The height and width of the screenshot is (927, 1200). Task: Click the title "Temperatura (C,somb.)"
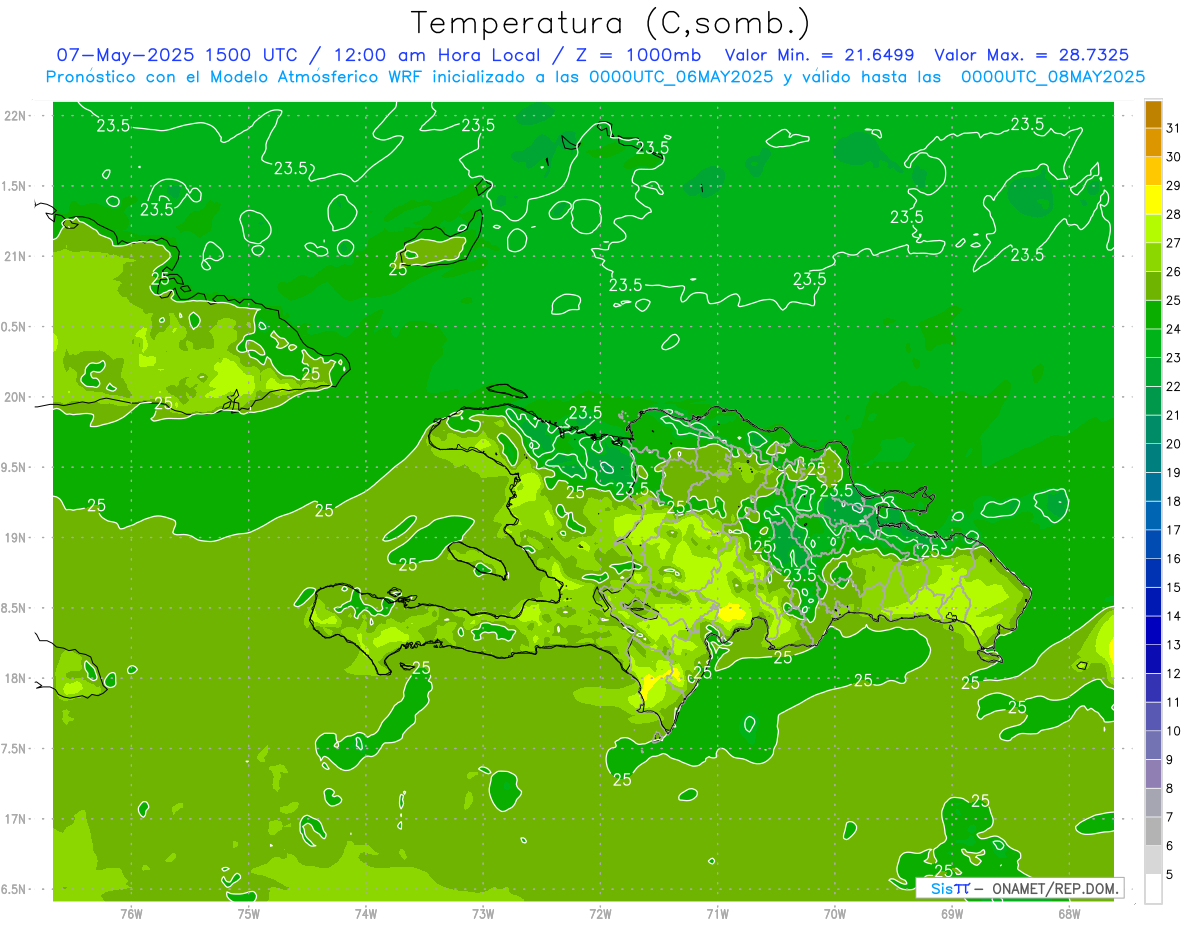(x=611, y=23)
